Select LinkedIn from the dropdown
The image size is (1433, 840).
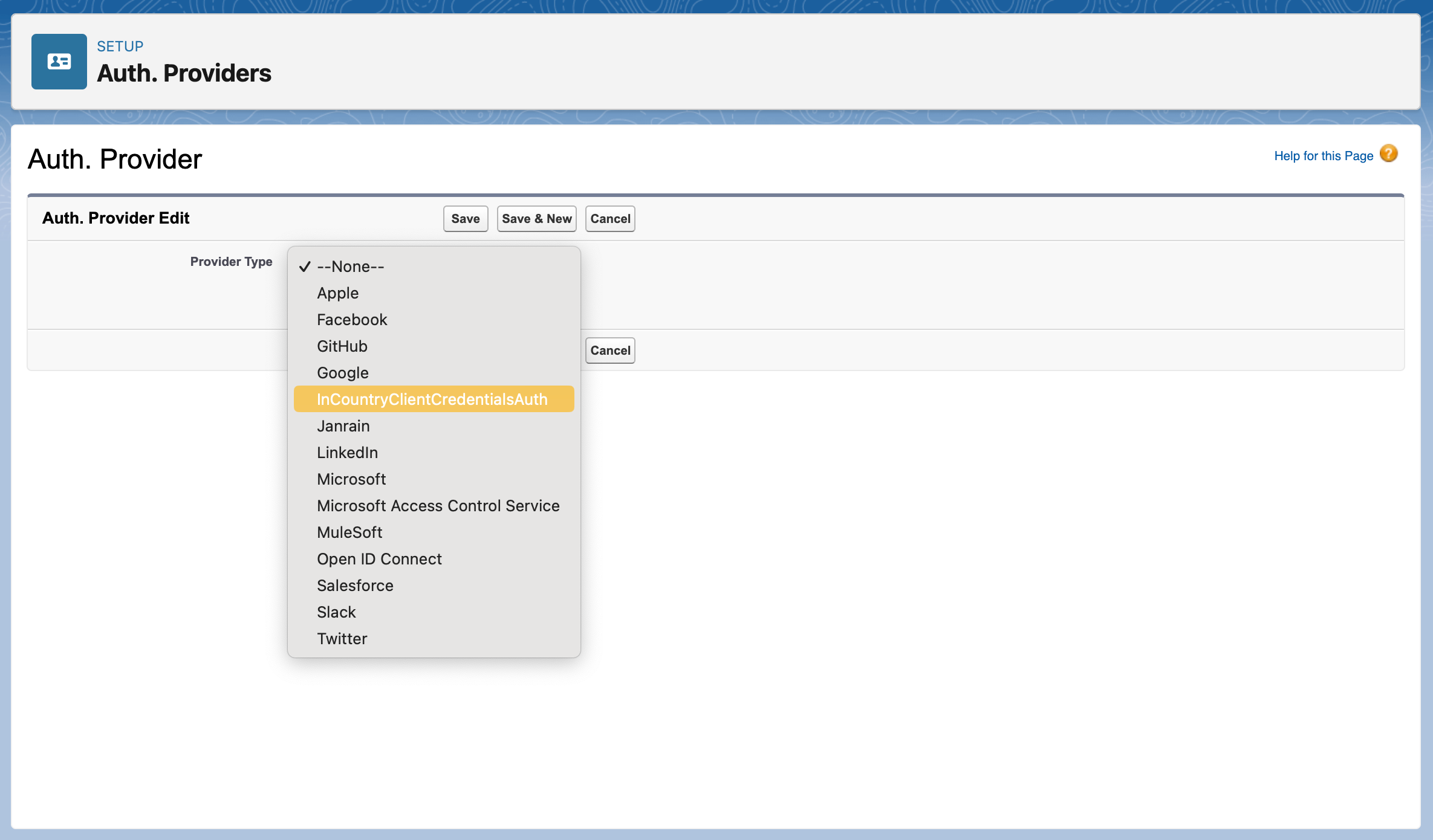pyautogui.click(x=347, y=453)
